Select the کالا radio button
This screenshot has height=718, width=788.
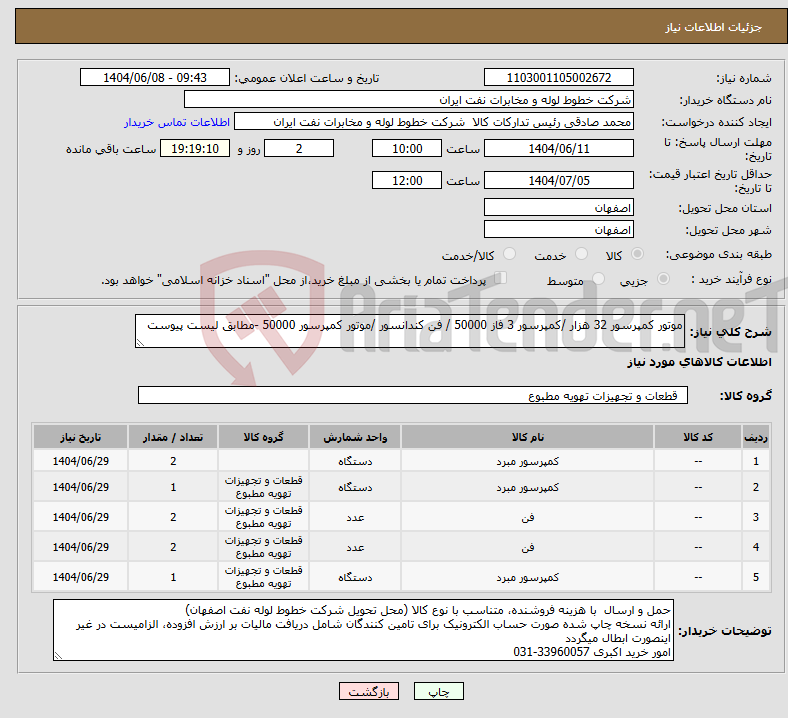coord(637,254)
